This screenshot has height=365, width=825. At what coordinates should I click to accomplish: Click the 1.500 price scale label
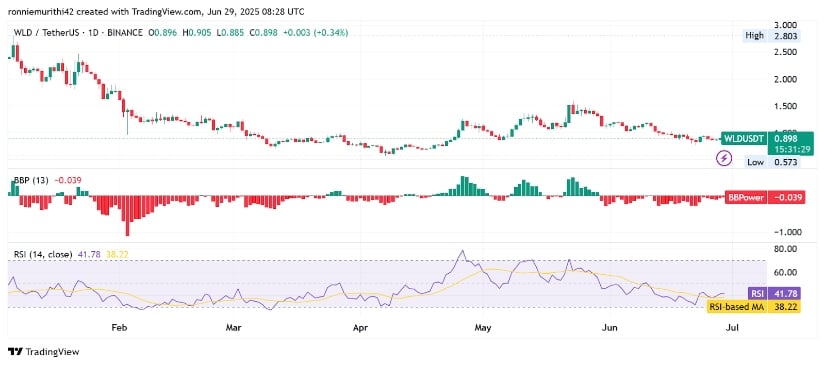(x=785, y=106)
